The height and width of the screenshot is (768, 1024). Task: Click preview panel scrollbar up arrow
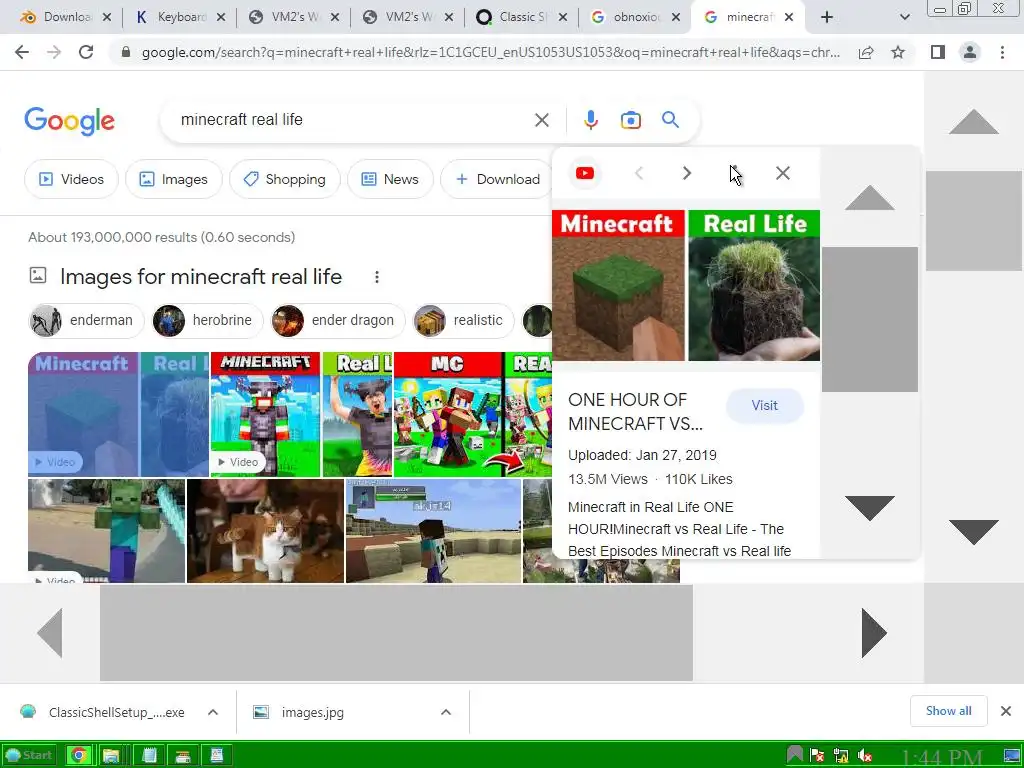tap(869, 197)
